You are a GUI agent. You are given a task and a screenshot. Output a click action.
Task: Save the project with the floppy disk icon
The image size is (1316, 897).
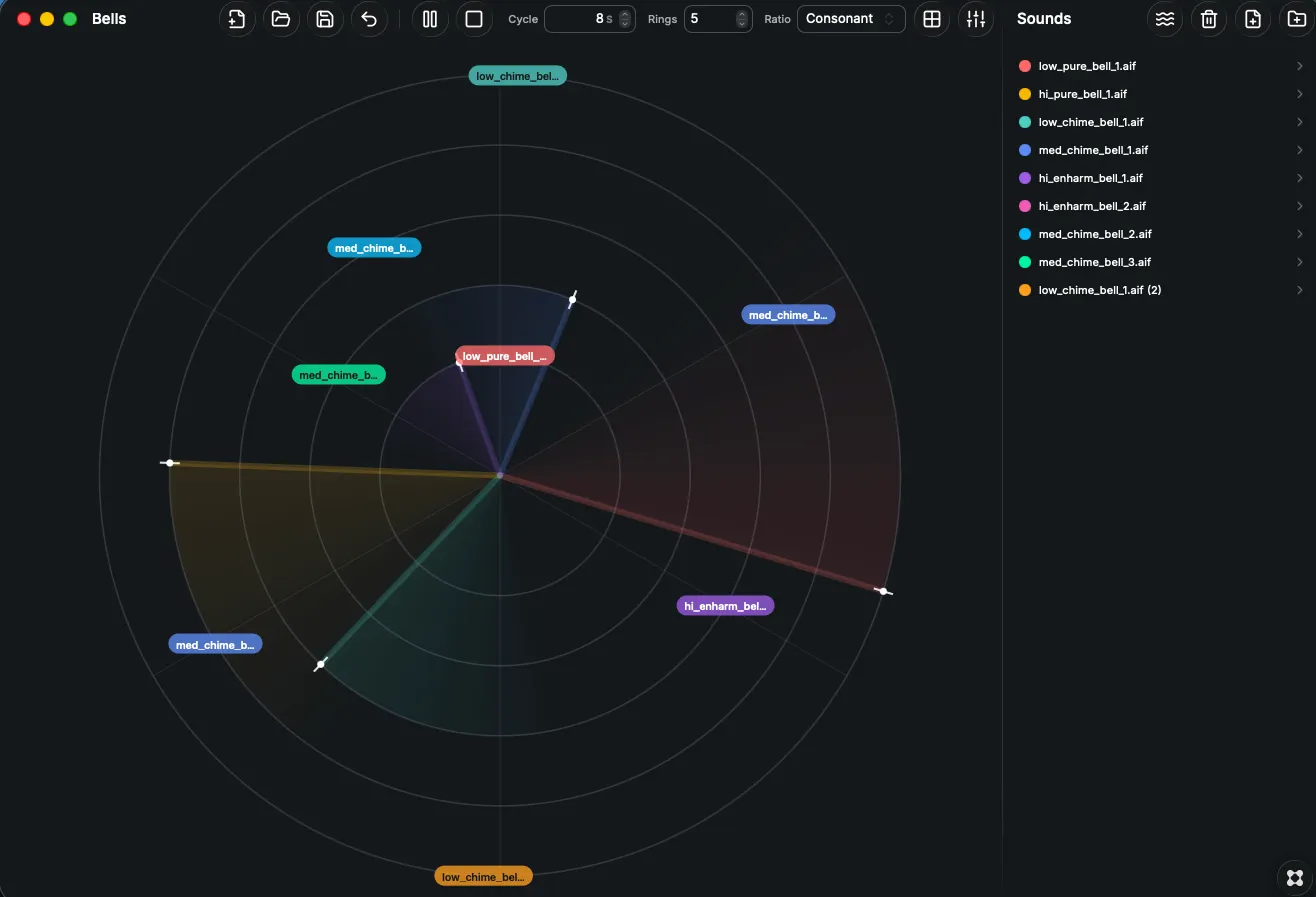point(325,19)
